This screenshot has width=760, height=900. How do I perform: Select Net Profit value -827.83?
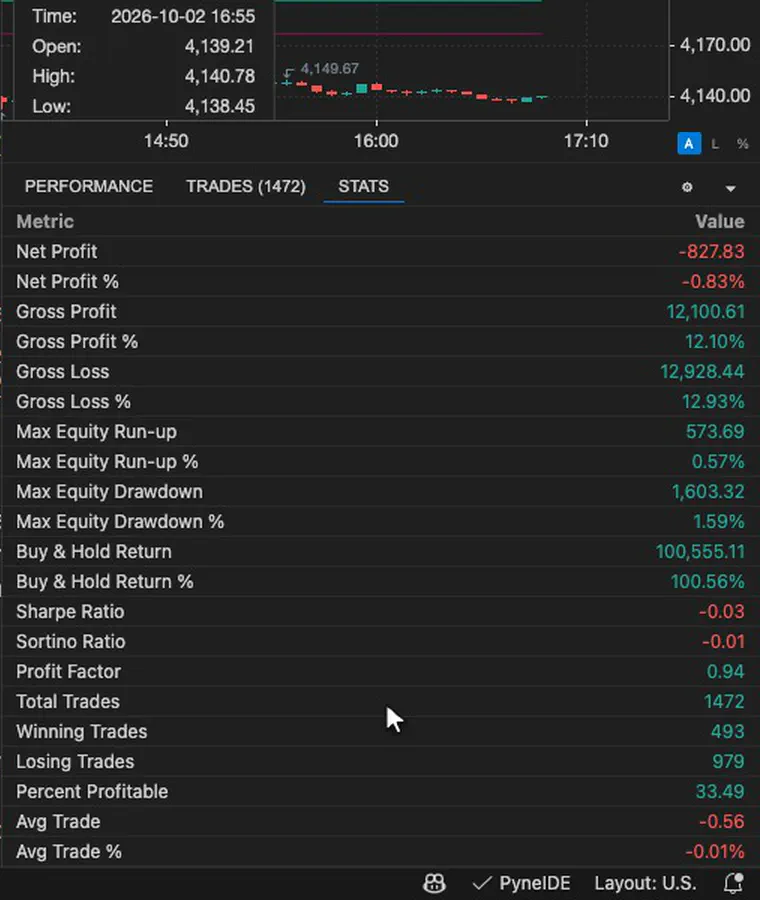(712, 251)
